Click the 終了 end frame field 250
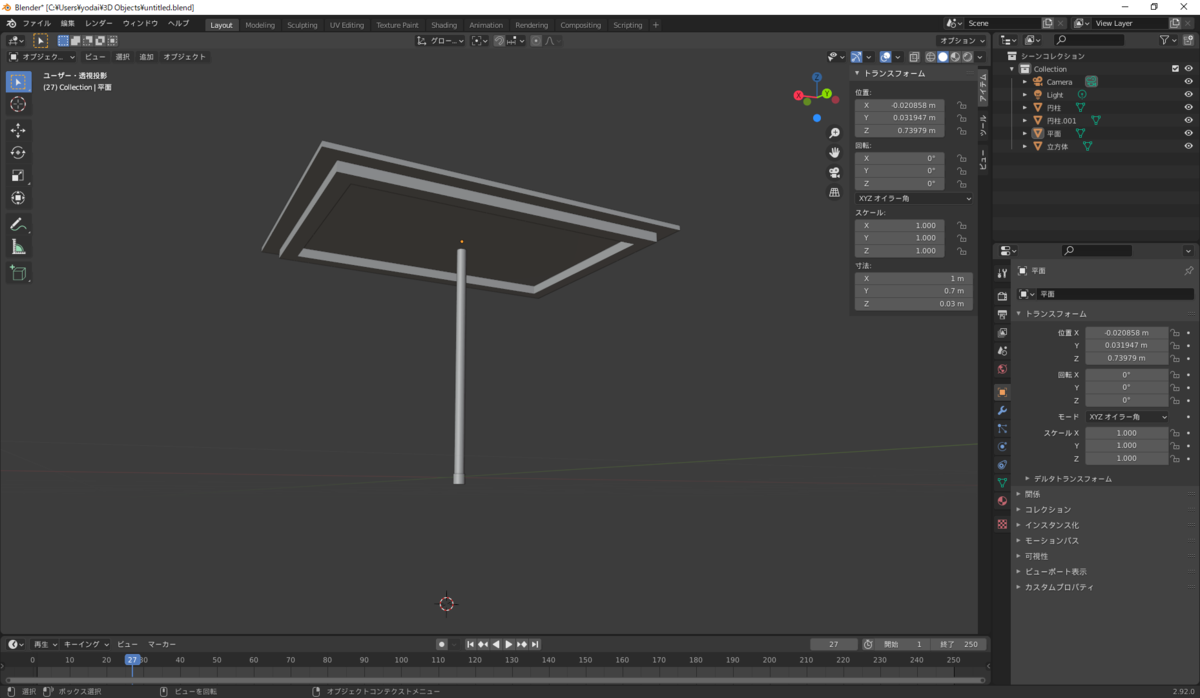 959,645
